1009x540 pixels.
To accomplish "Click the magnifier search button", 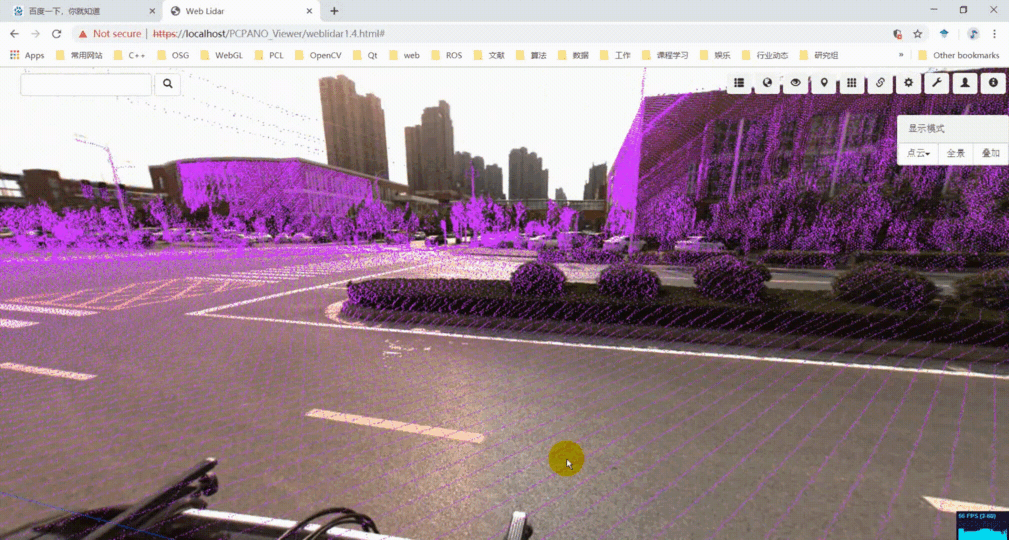I will tap(168, 84).
